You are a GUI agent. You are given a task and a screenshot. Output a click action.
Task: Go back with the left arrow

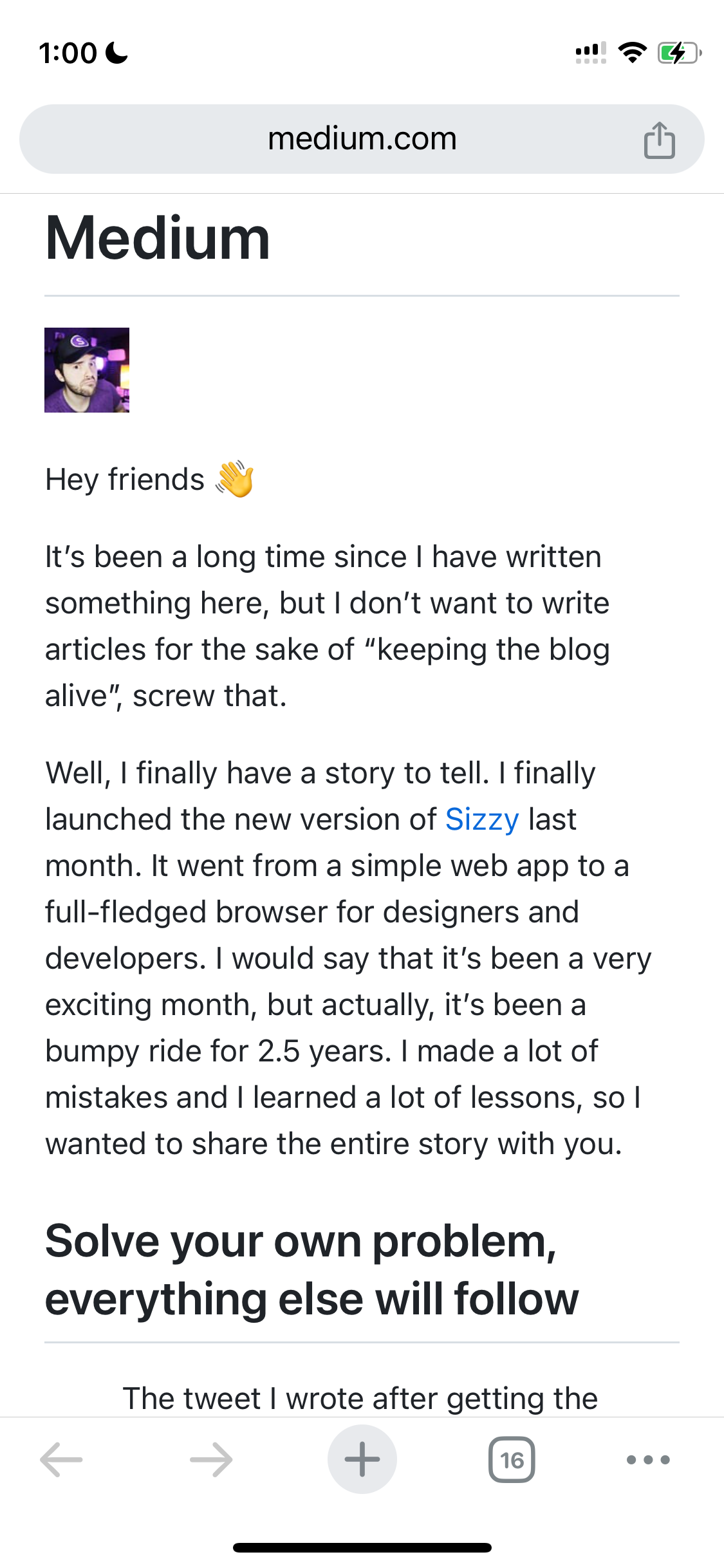[61, 1459]
